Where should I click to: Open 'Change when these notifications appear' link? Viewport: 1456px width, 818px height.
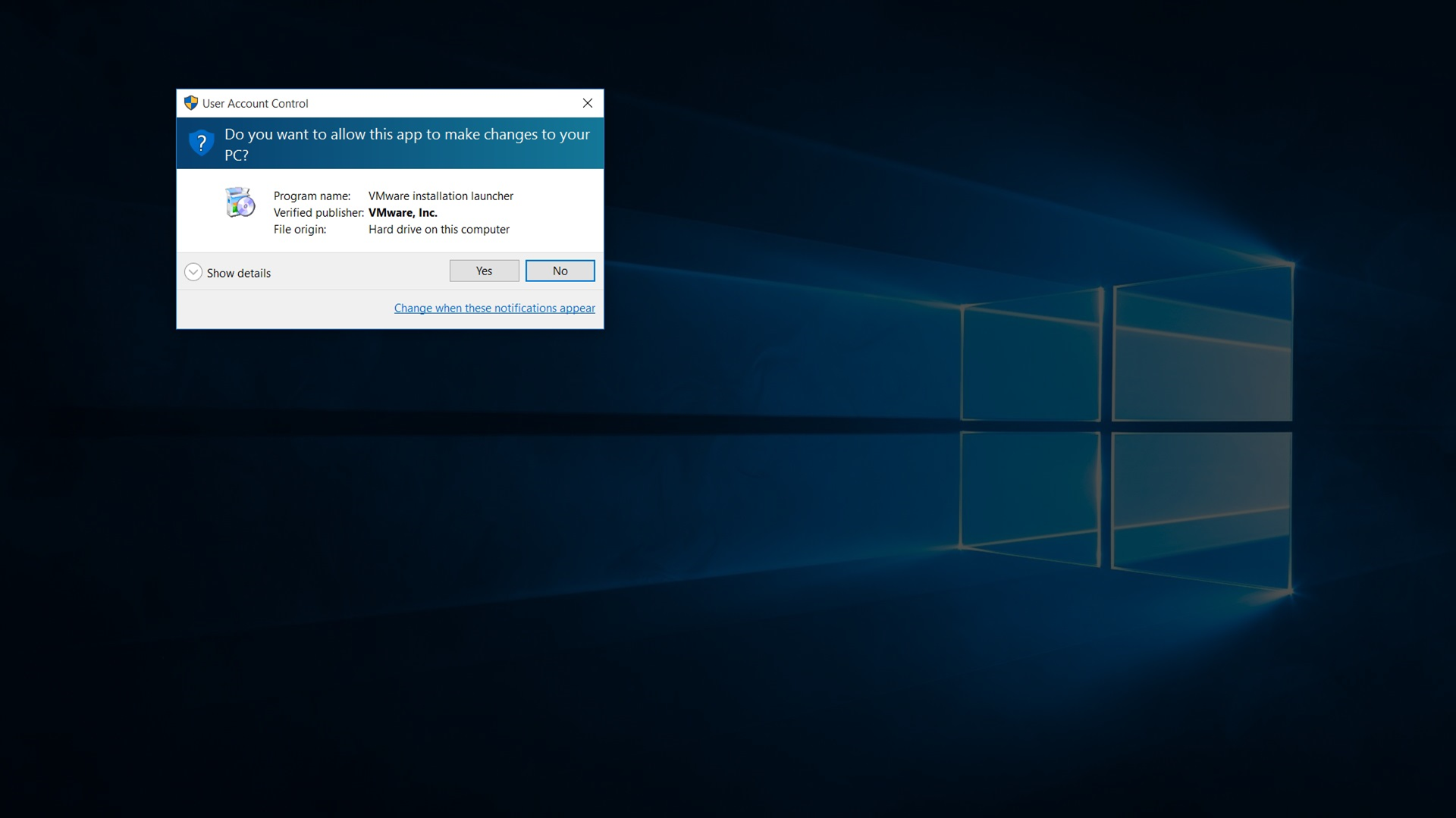pyautogui.click(x=494, y=308)
